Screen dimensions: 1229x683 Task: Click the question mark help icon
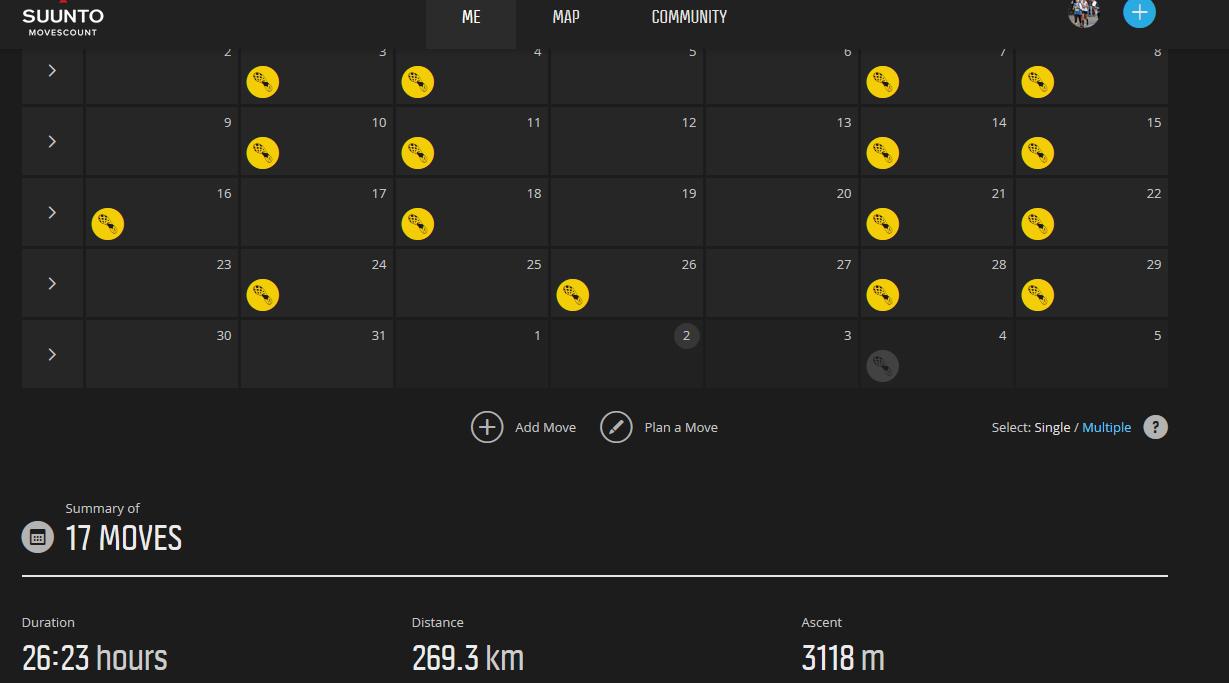tap(1155, 427)
